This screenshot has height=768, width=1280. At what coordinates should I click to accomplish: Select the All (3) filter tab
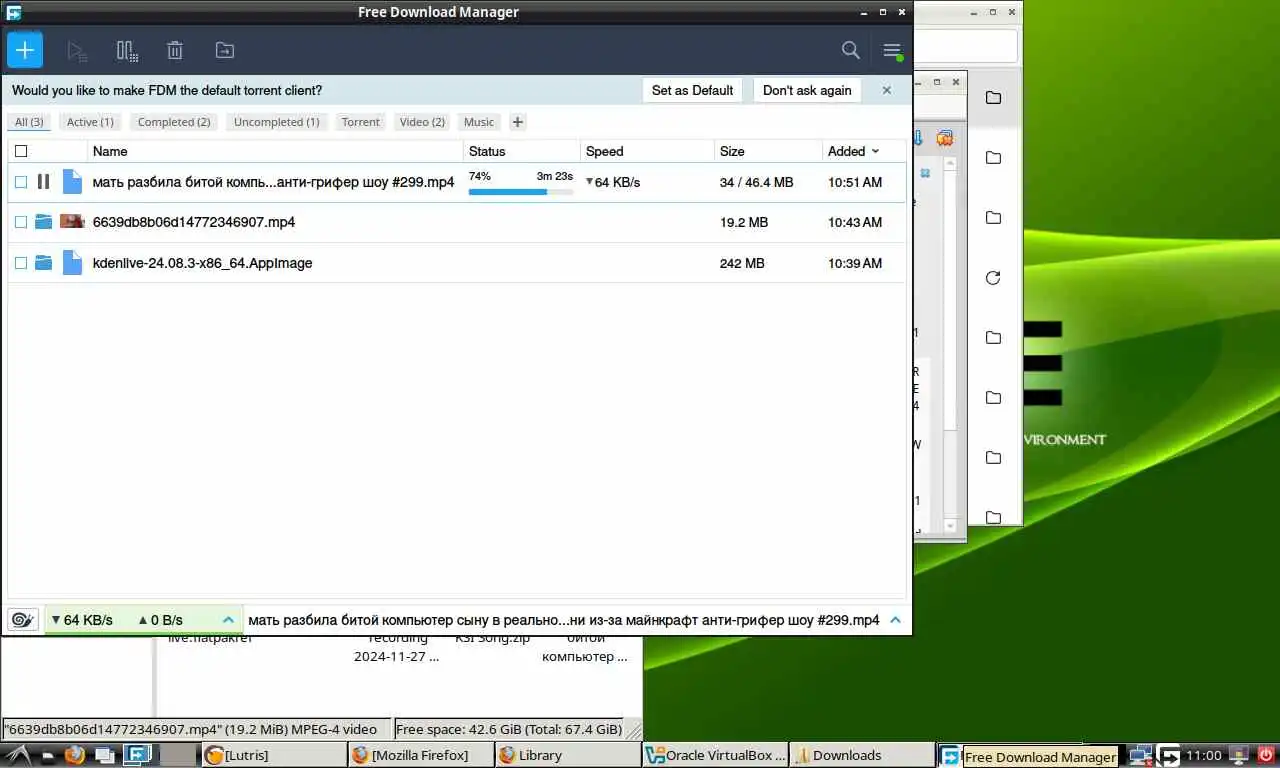tap(29, 122)
